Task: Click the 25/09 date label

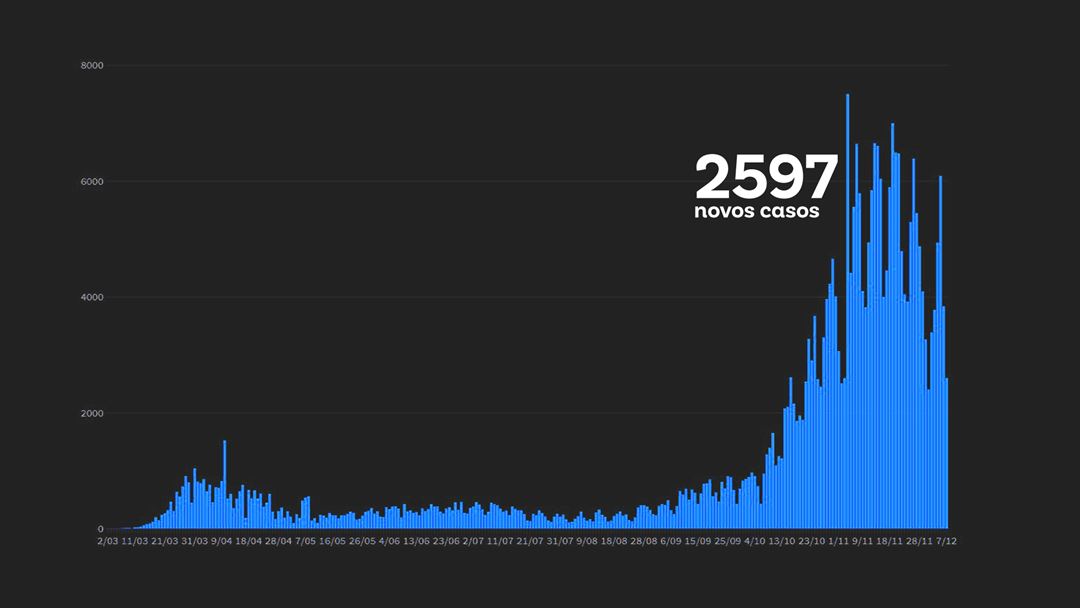Action: click(727, 541)
